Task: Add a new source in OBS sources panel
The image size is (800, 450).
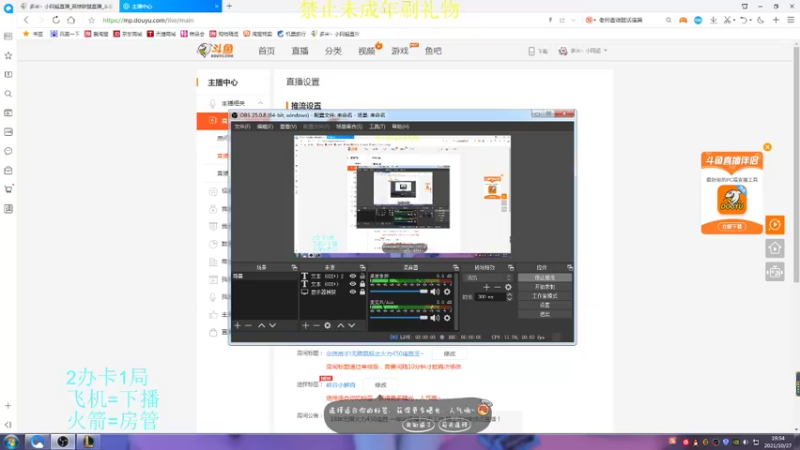Action: pos(305,326)
